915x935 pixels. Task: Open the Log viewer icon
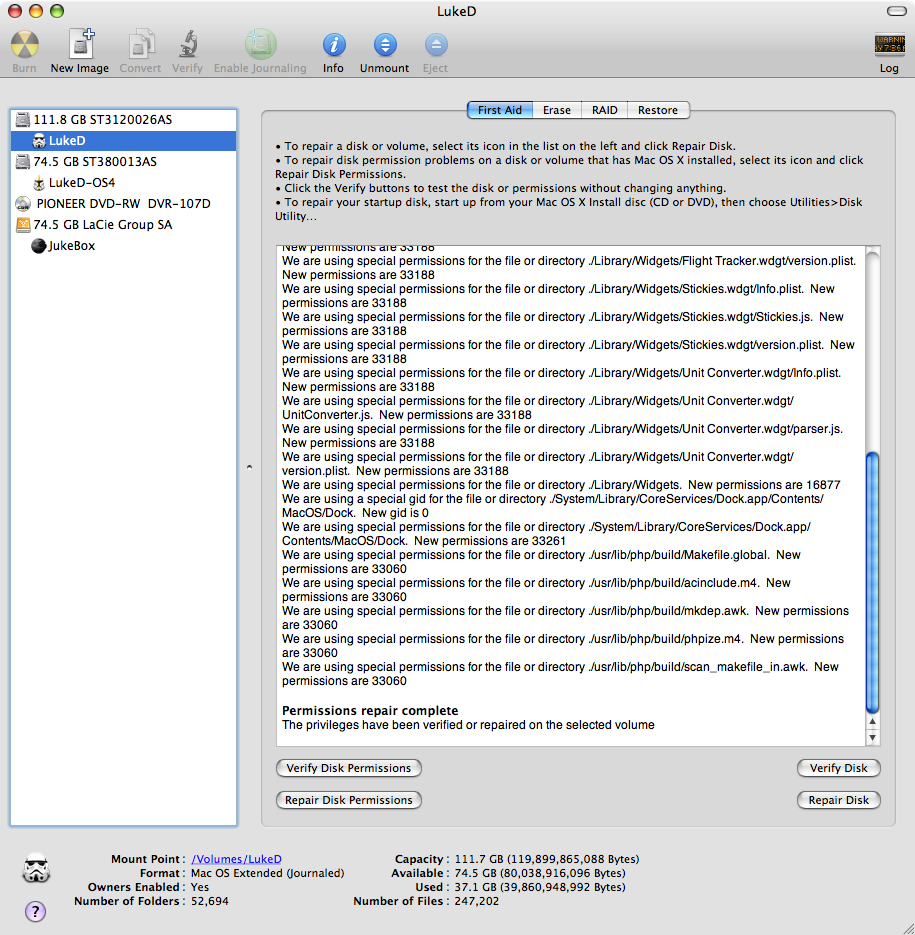point(888,45)
